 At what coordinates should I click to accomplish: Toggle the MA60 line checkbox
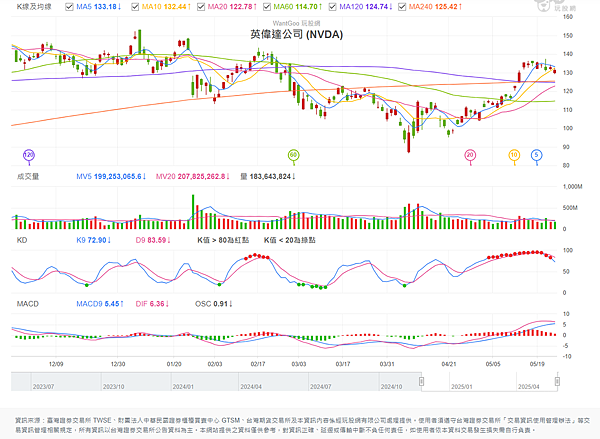click(x=267, y=7)
